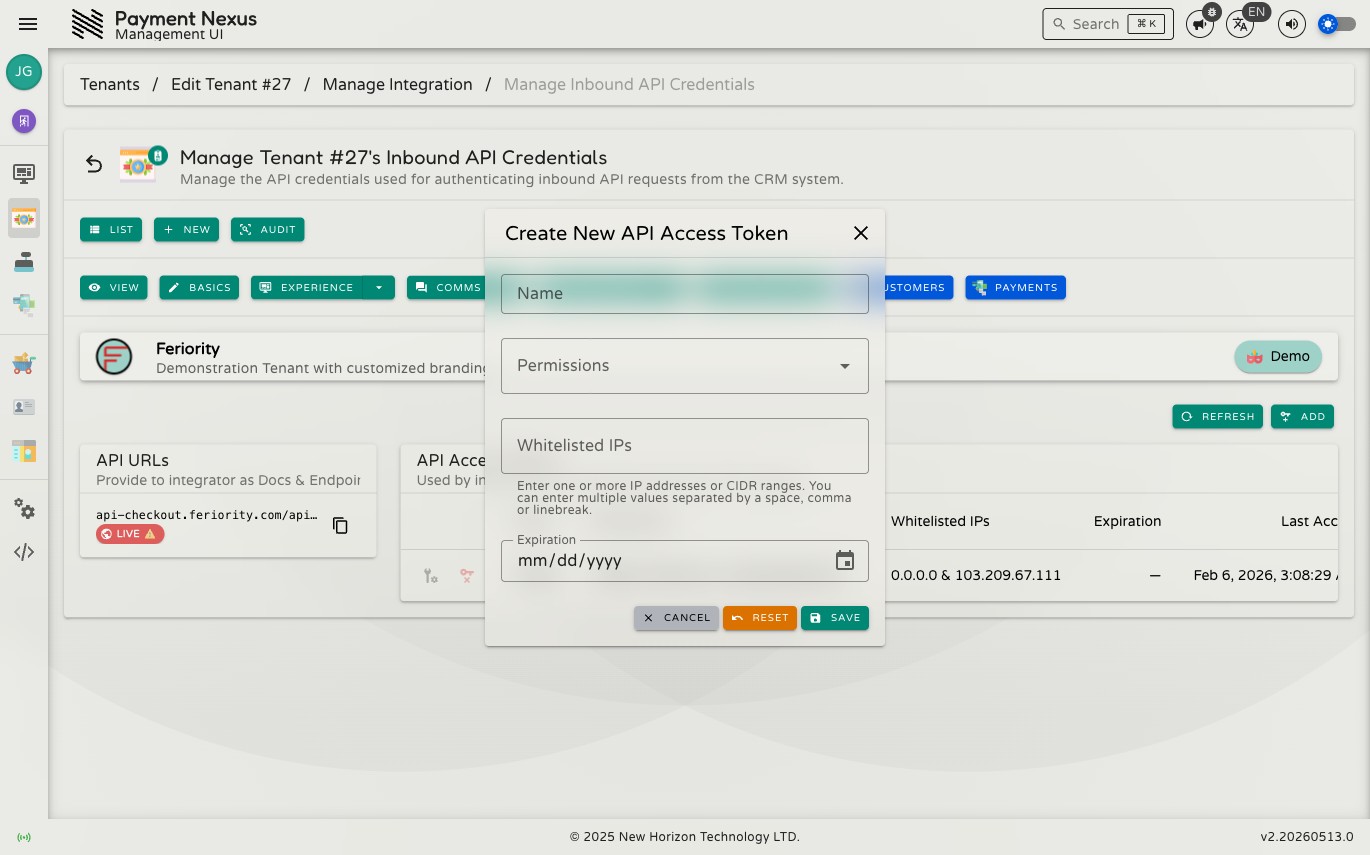Click the Feriority tenant logo
Image resolution: width=1370 pixels, height=855 pixels.
coord(114,357)
